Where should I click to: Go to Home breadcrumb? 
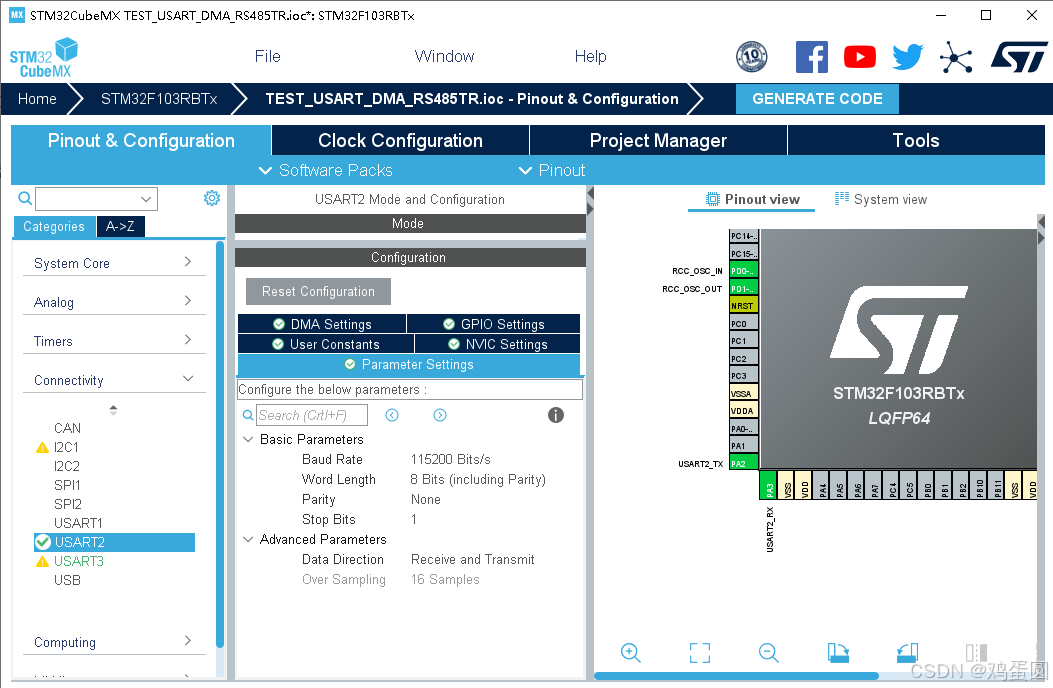[37, 99]
